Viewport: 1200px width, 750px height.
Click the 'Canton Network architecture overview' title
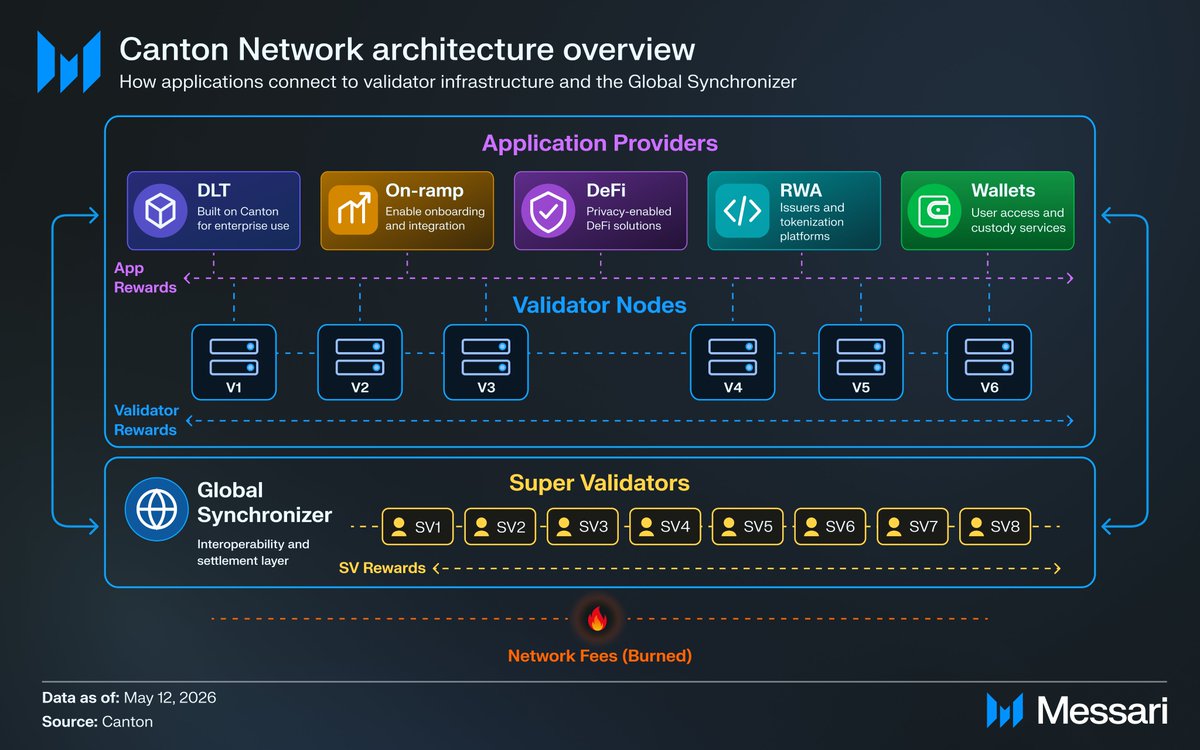pos(407,49)
